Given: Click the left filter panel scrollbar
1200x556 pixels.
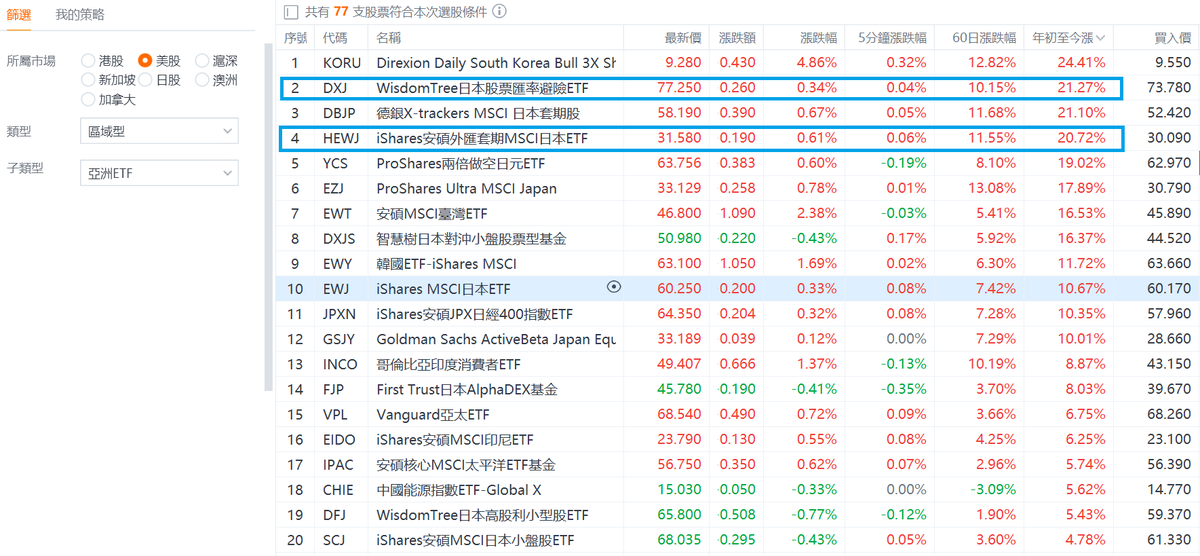Looking at the screenshot, I should pyautogui.click(x=268, y=215).
